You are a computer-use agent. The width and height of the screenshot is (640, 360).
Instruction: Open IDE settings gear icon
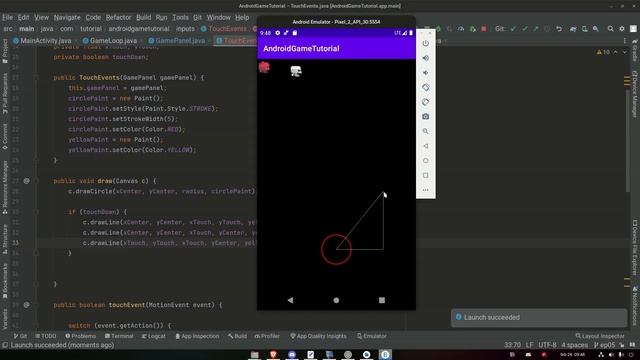(622, 29)
